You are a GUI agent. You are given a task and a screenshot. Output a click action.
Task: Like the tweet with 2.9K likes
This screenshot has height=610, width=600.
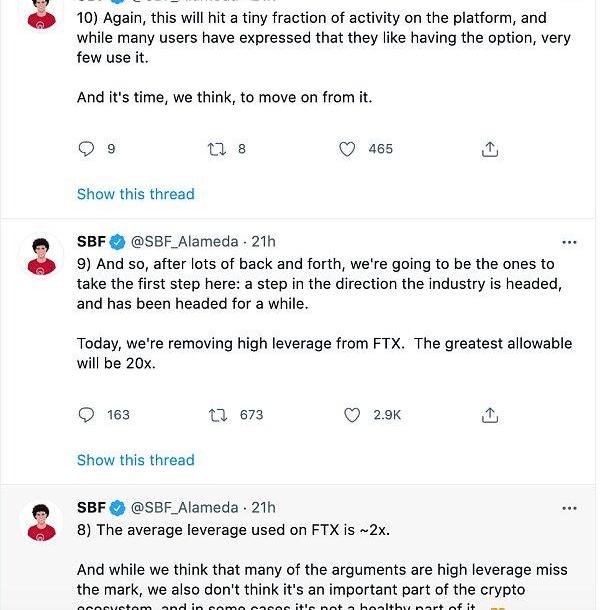click(x=352, y=414)
